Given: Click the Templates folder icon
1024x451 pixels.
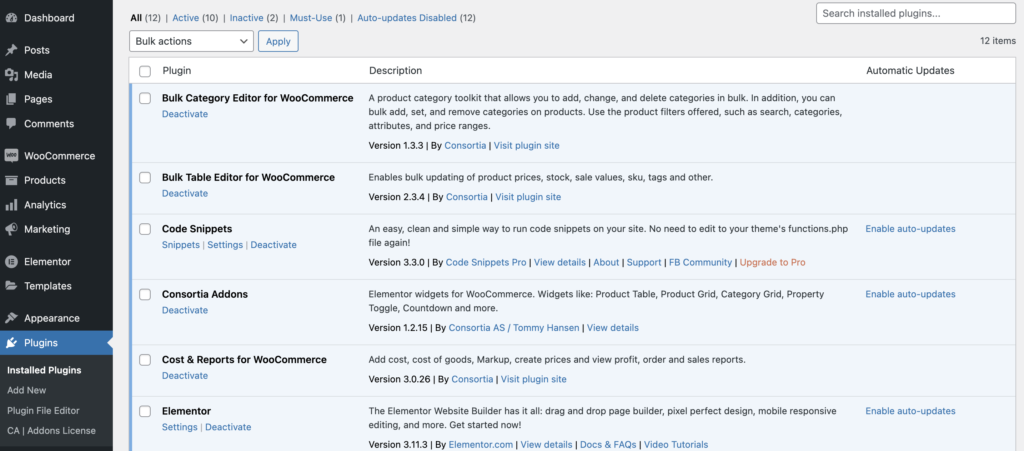Looking at the screenshot, I should [x=11, y=286].
